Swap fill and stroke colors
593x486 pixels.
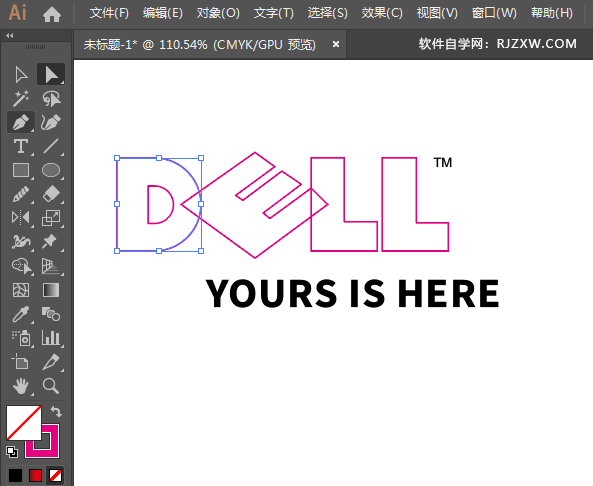pyautogui.click(x=56, y=411)
